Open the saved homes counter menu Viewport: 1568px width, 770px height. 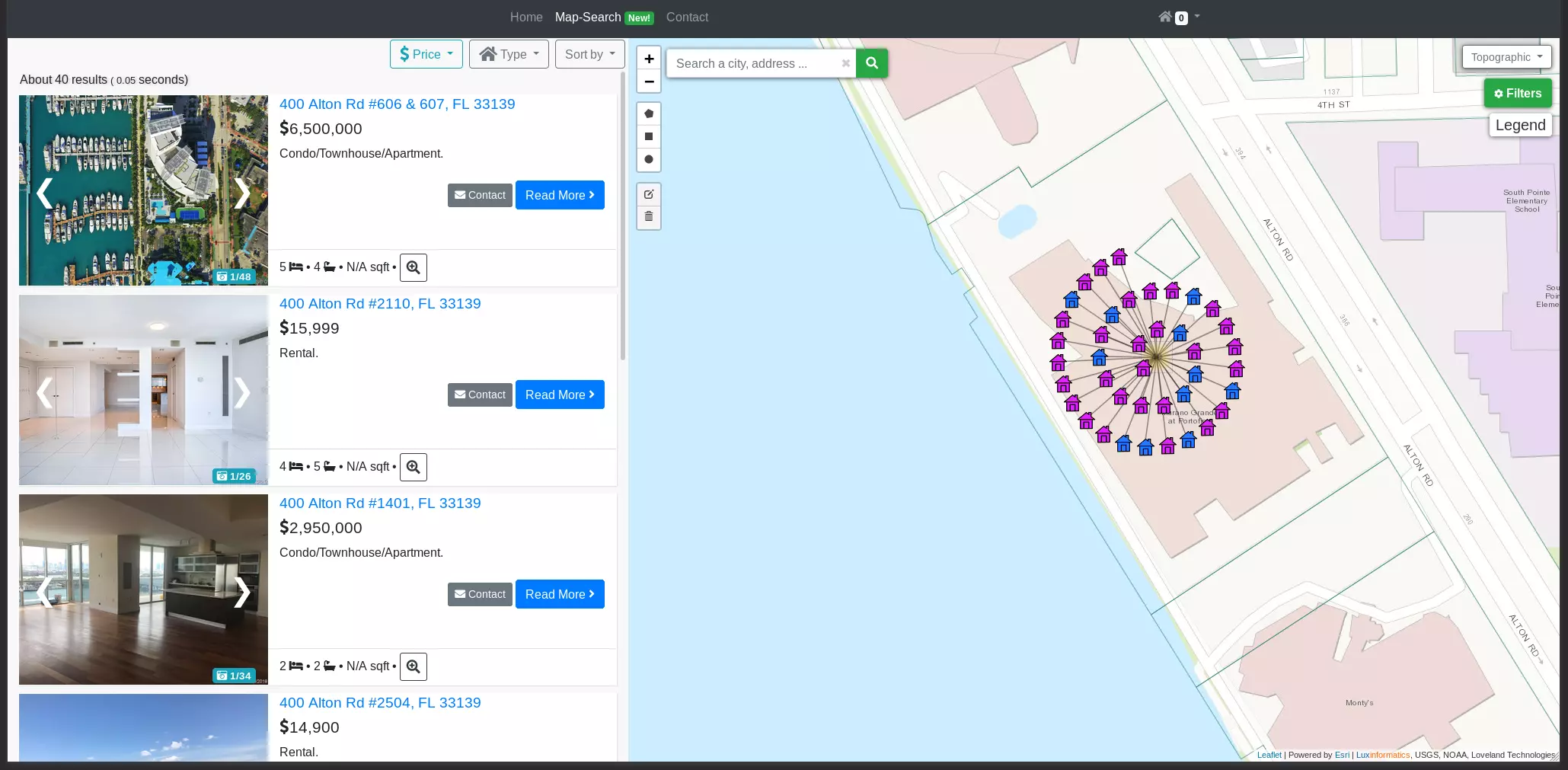[1177, 17]
